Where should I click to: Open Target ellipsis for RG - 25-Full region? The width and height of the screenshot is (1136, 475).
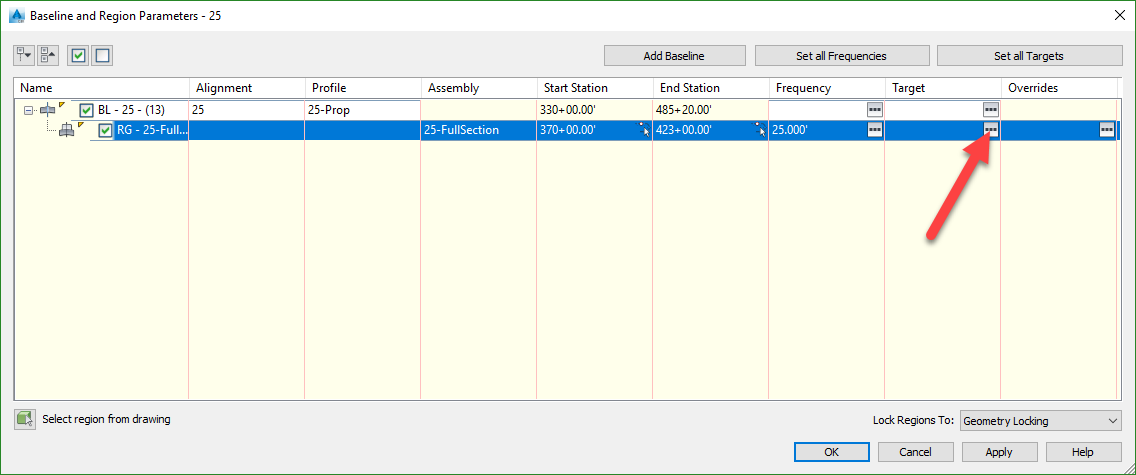(x=990, y=130)
